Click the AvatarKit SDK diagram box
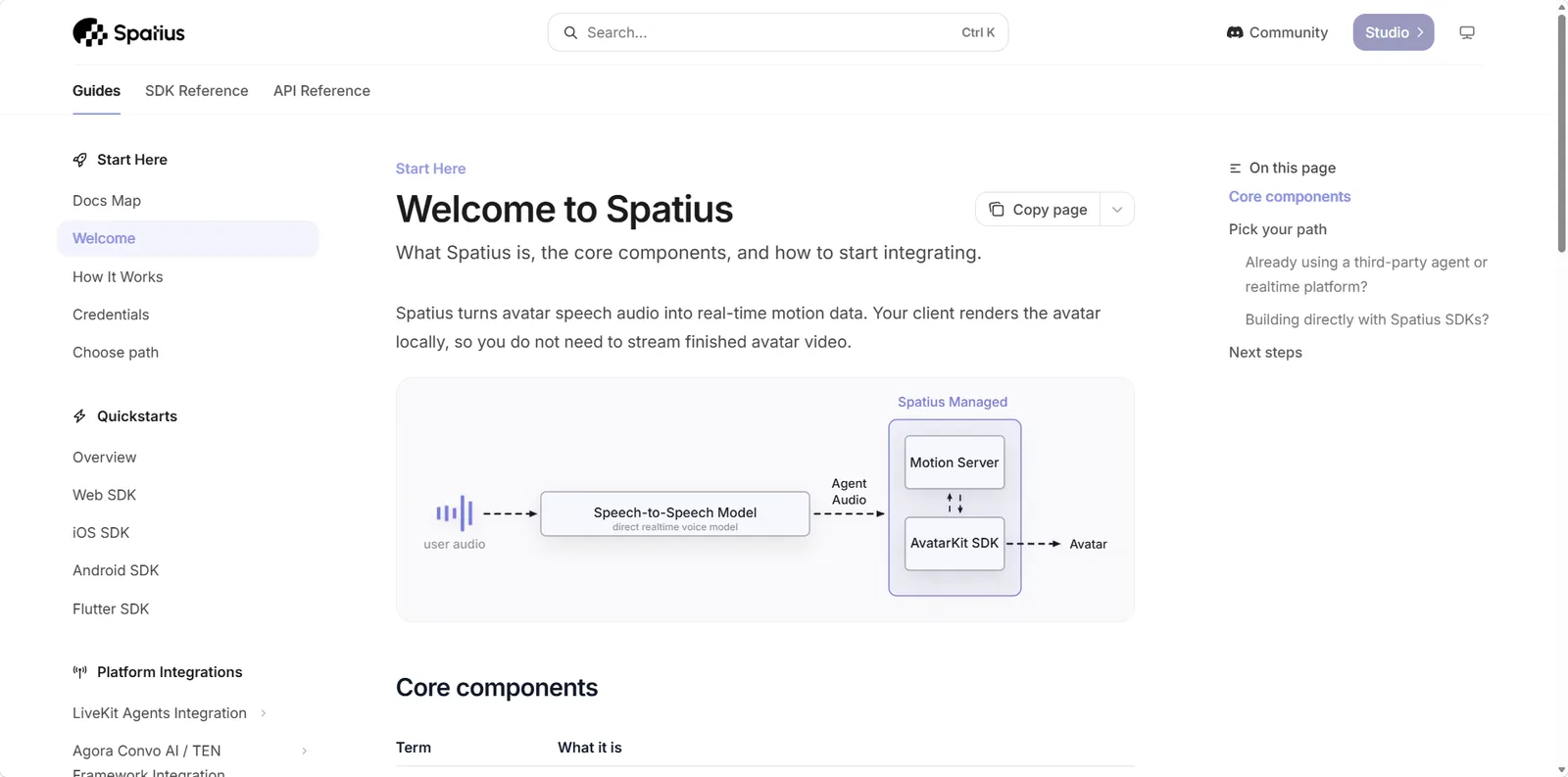Screen dimensions: 1568x777 [x=955, y=543]
